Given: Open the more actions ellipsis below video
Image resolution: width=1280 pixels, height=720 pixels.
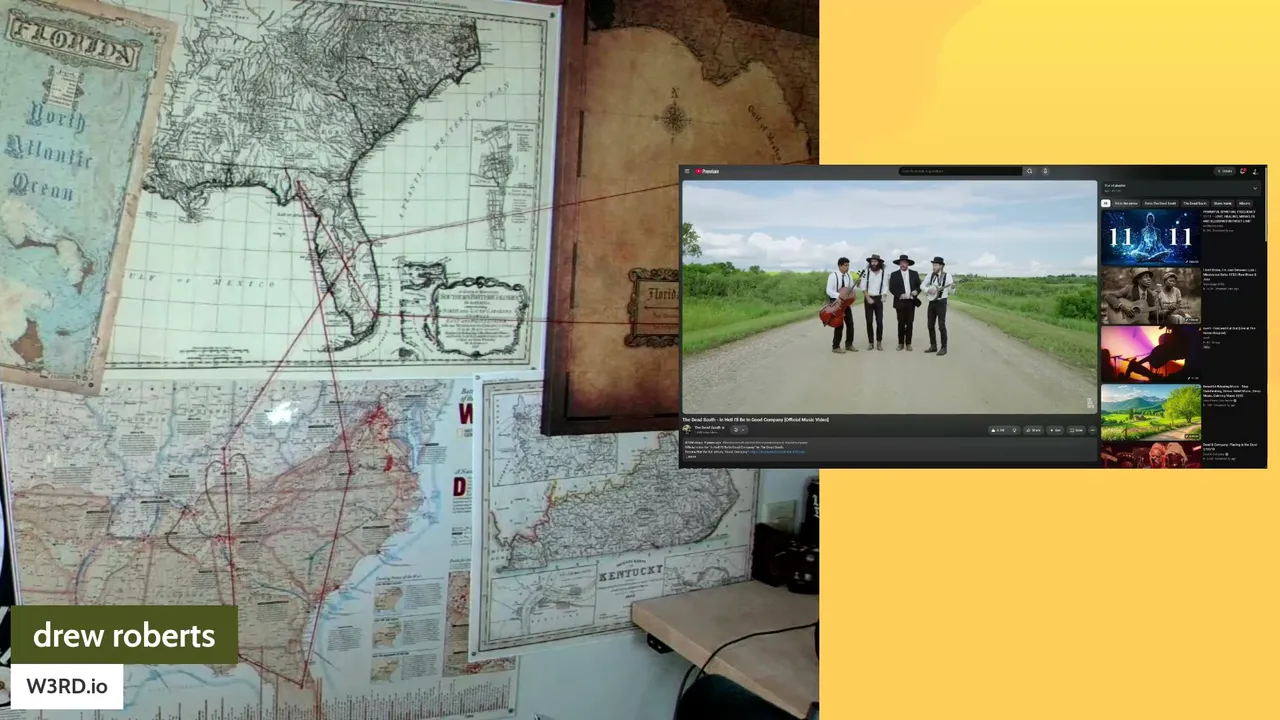Looking at the screenshot, I should [1092, 430].
